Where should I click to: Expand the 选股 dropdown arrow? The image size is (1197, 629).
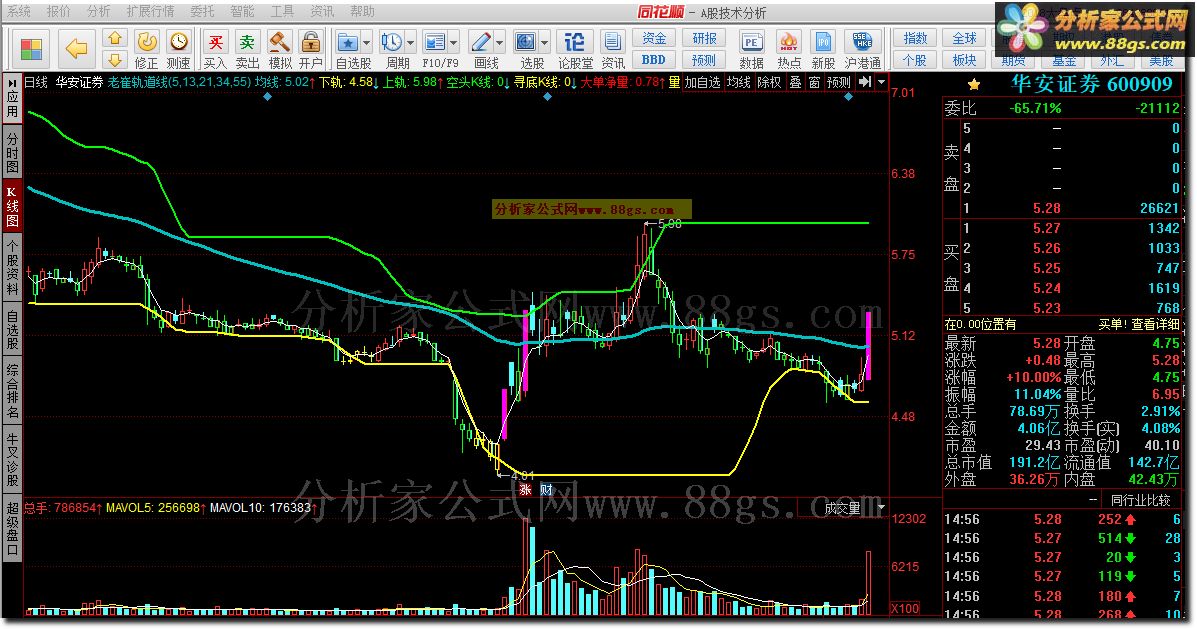(544, 43)
